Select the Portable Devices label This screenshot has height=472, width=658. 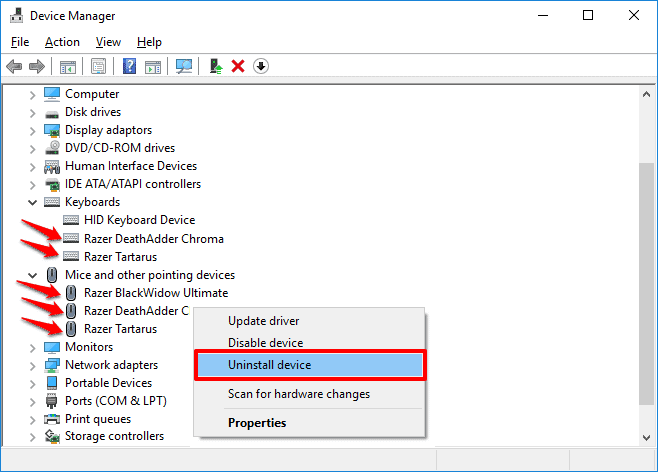(x=108, y=383)
